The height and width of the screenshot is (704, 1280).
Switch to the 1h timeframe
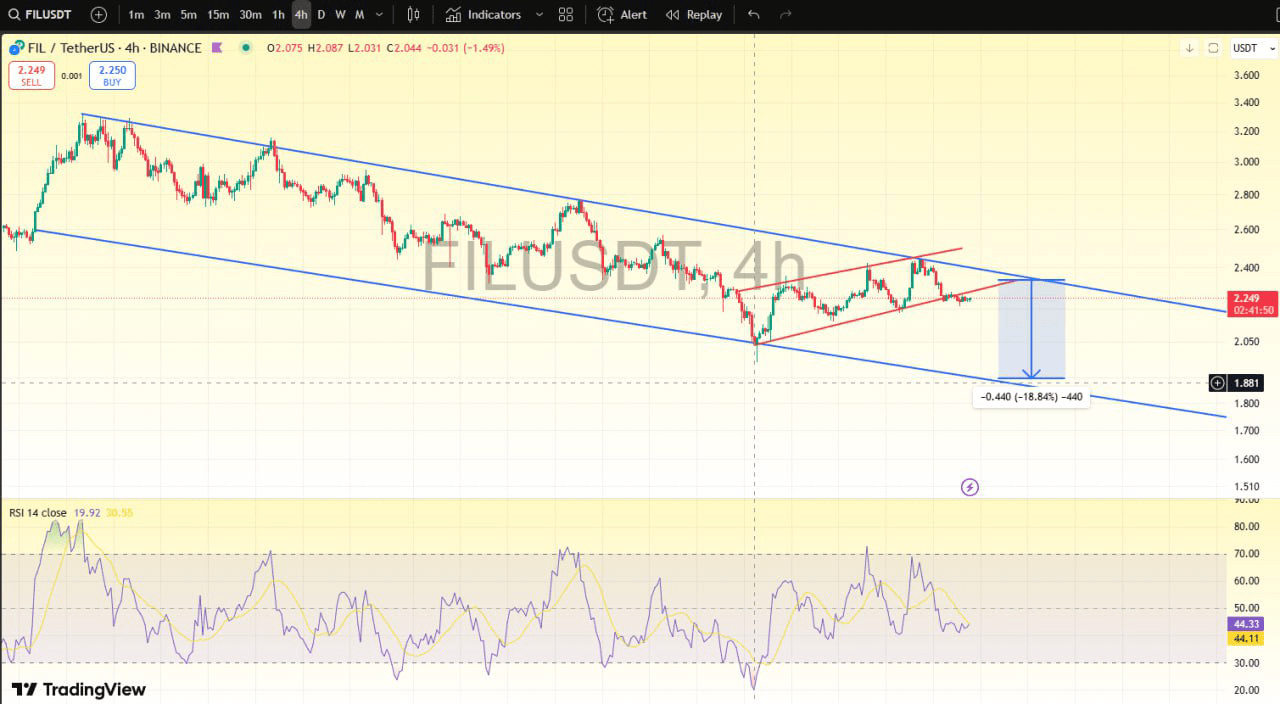pyautogui.click(x=279, y=15)
